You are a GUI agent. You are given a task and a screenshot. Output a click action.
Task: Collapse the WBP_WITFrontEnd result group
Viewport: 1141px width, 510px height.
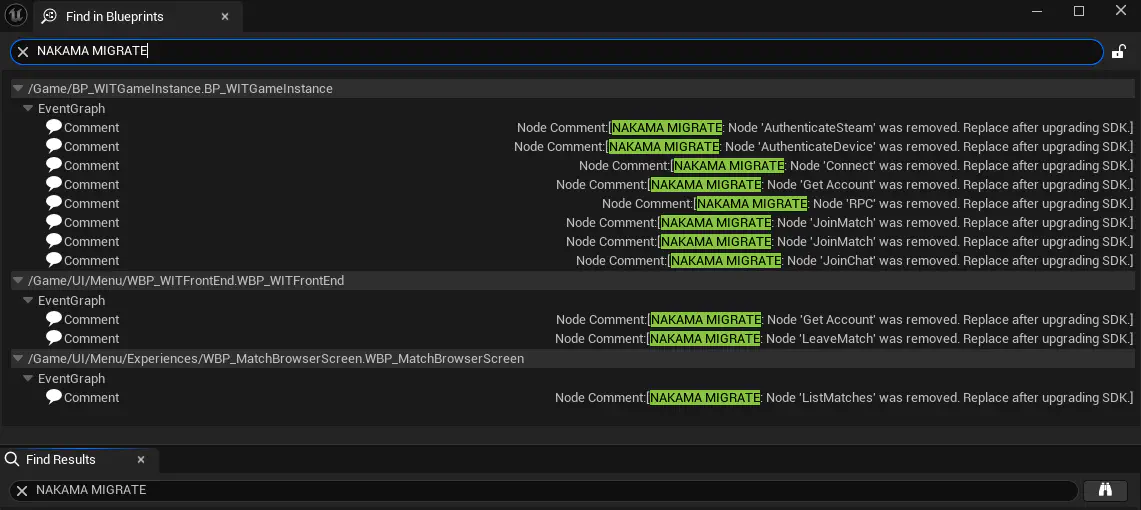[x=18, y=281]
